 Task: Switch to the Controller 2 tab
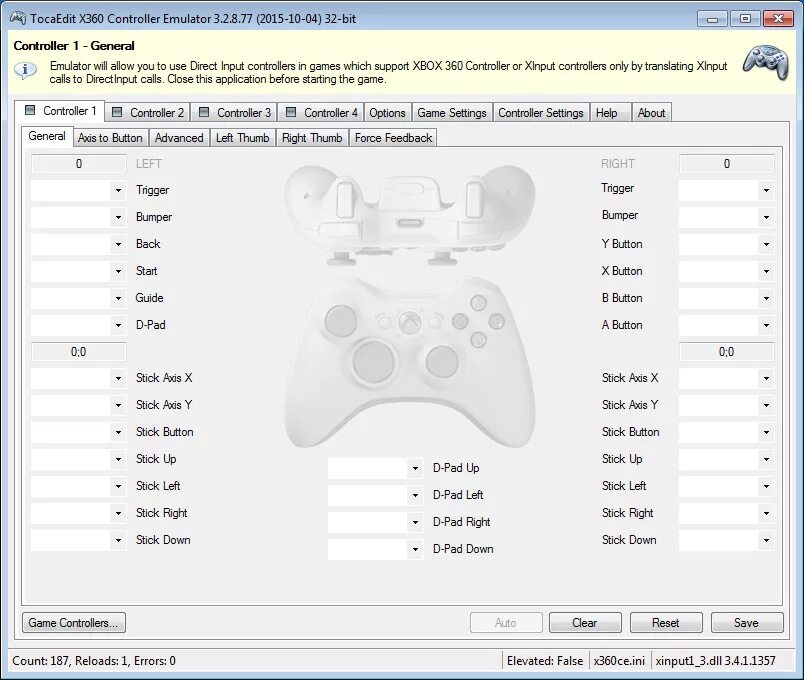pos(148,112)
